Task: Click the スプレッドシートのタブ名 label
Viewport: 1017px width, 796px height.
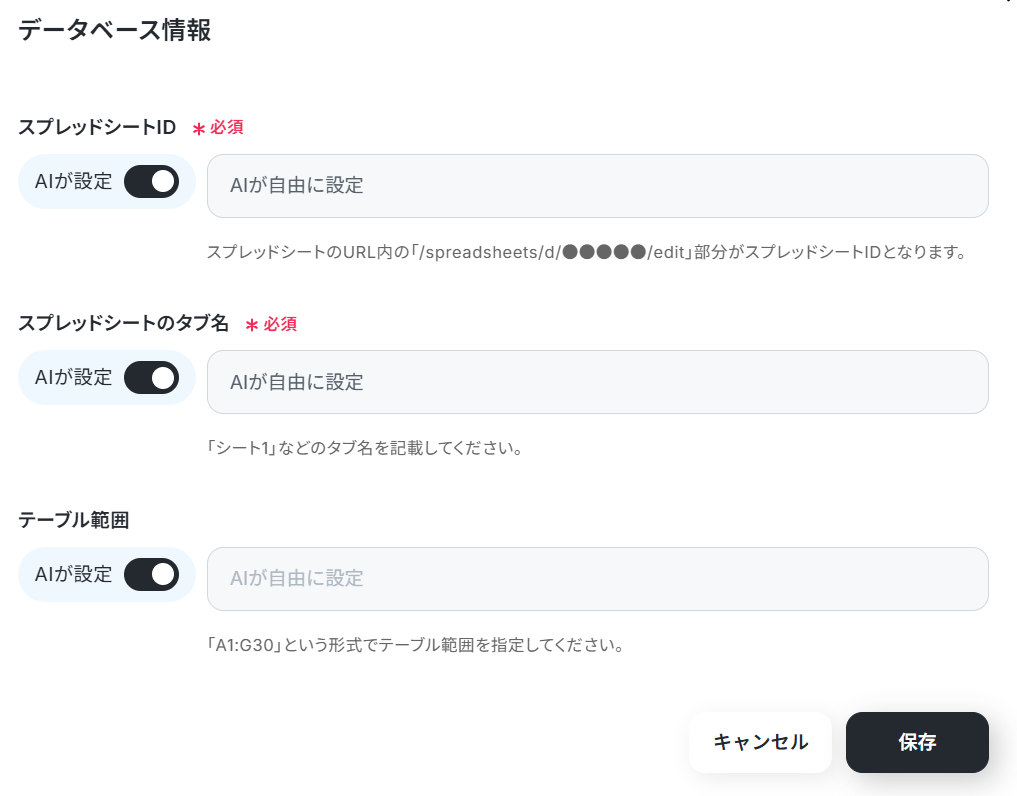Action: click(x=123, y=323)
